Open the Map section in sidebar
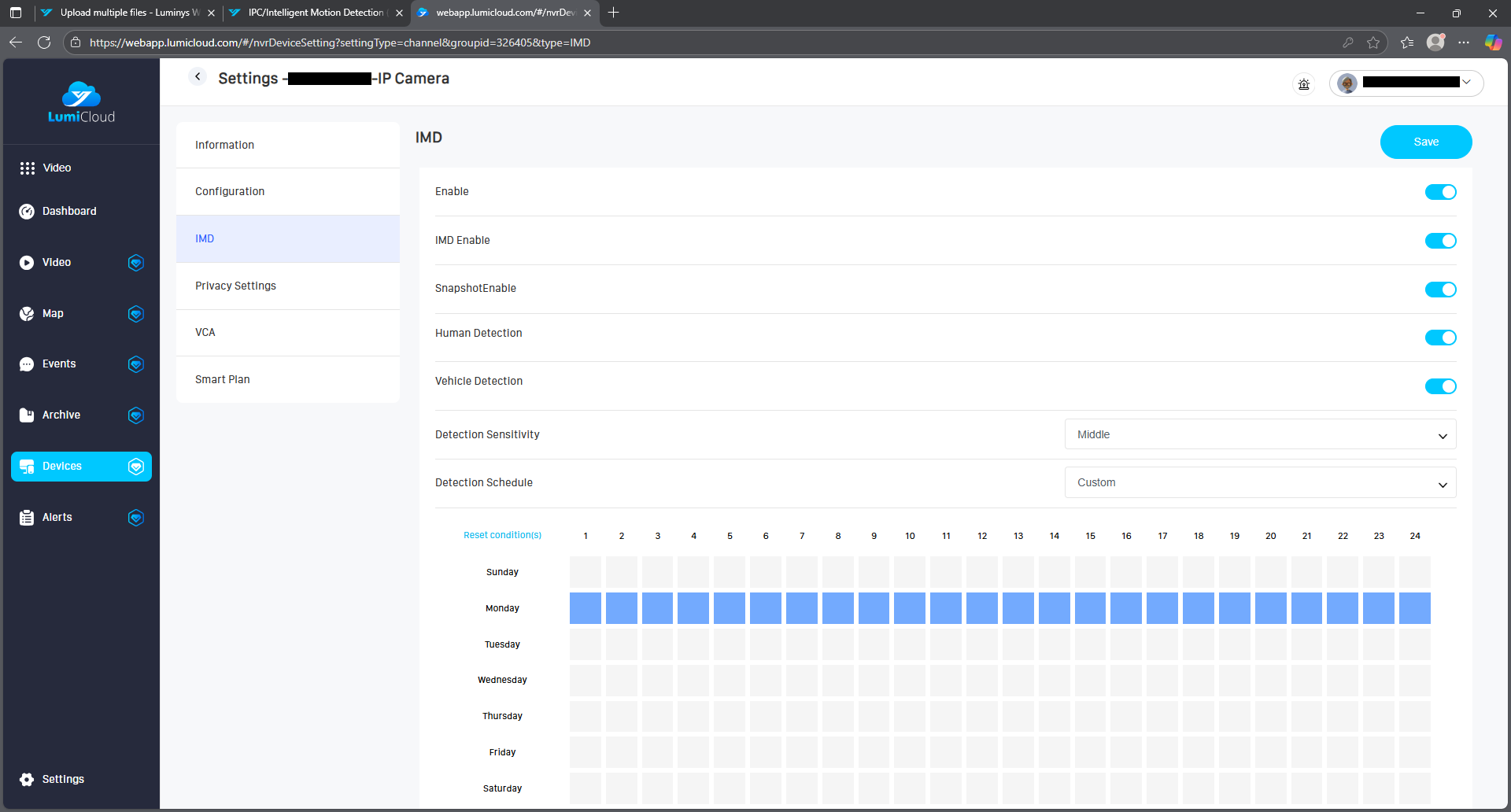 pos(53,313)
